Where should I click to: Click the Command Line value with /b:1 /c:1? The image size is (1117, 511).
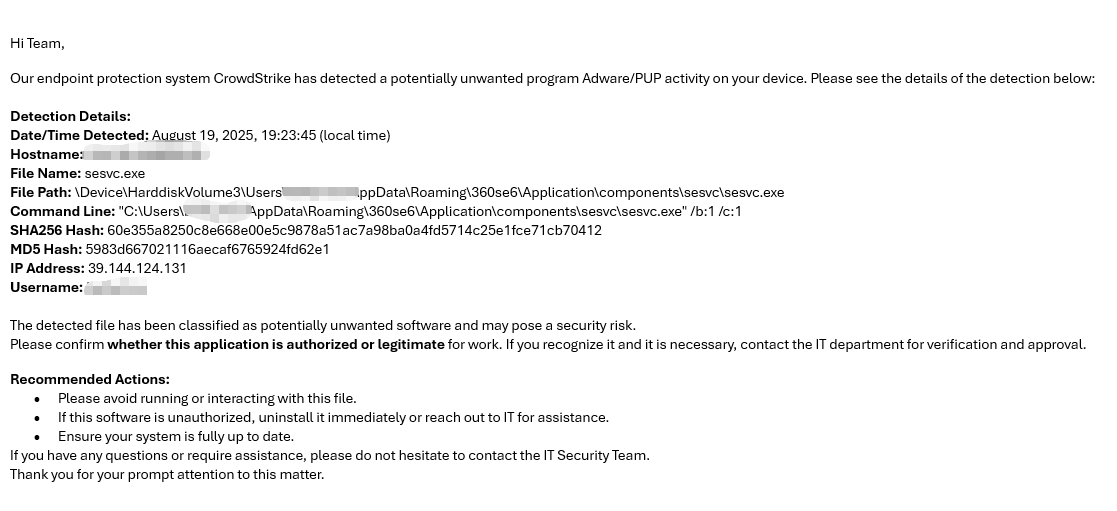click(x=430, y=211)
